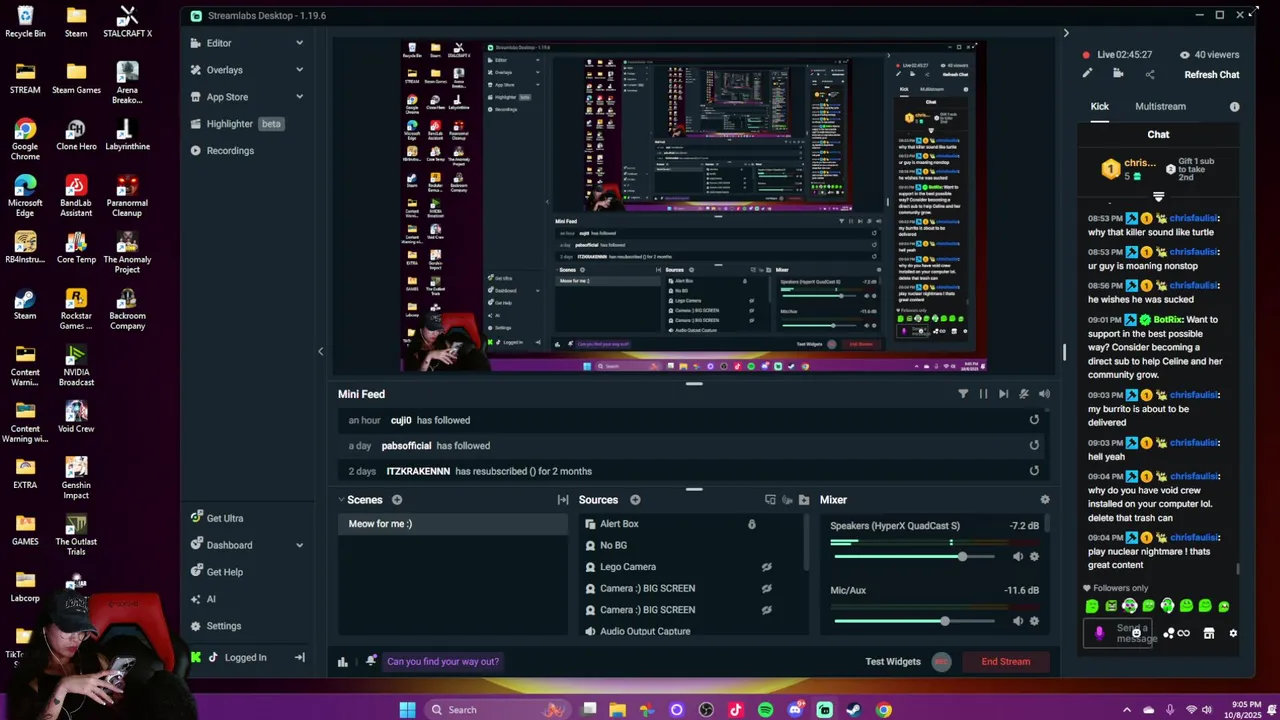This screenshot has width=1280, height=720.
Task: Add a new scene with the plus icon
Action: [x=397, y=500]
